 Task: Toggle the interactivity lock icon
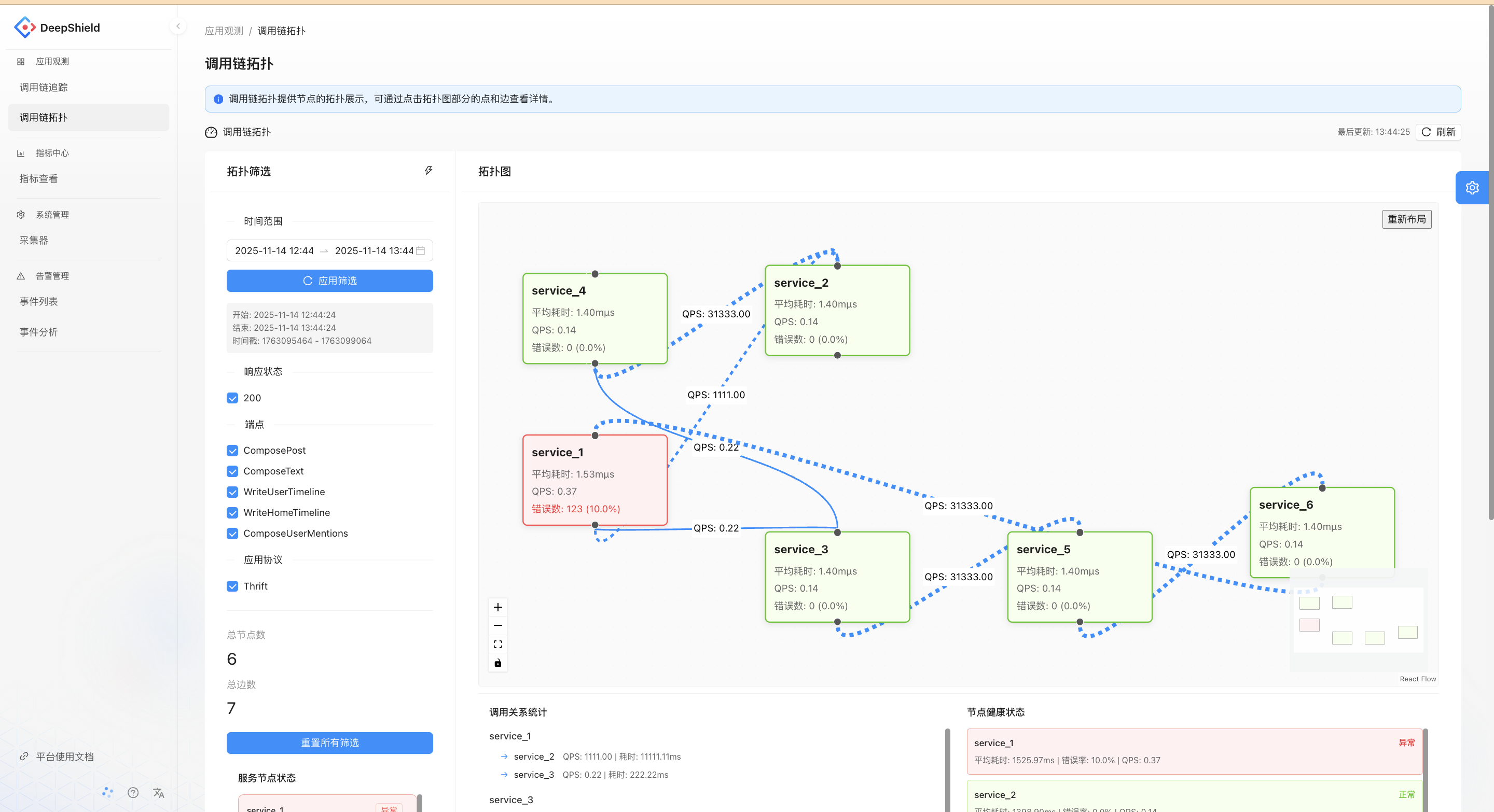[497, 663]
